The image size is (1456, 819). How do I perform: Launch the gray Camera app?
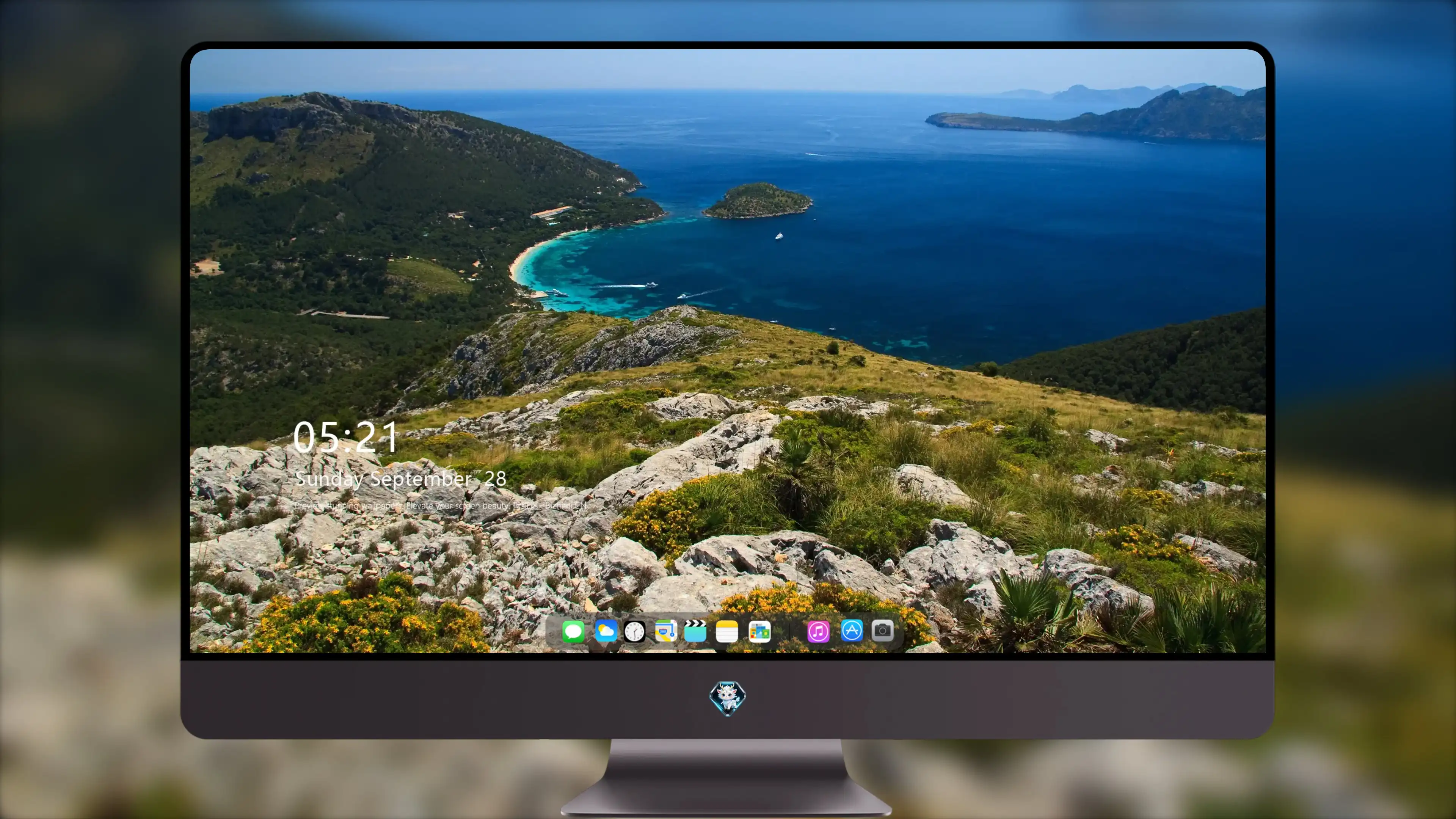pyautogui.click(x=882, y=631)
